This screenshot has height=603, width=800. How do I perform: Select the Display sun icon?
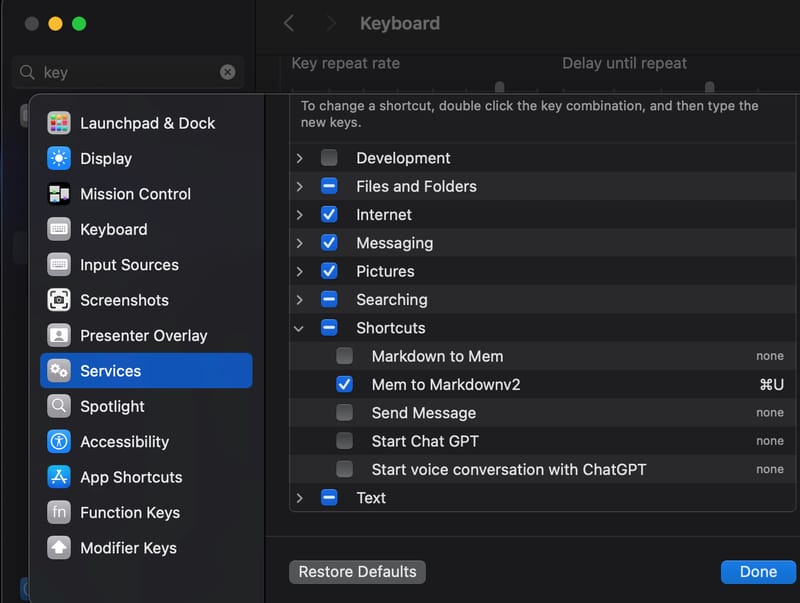(59, 158)
